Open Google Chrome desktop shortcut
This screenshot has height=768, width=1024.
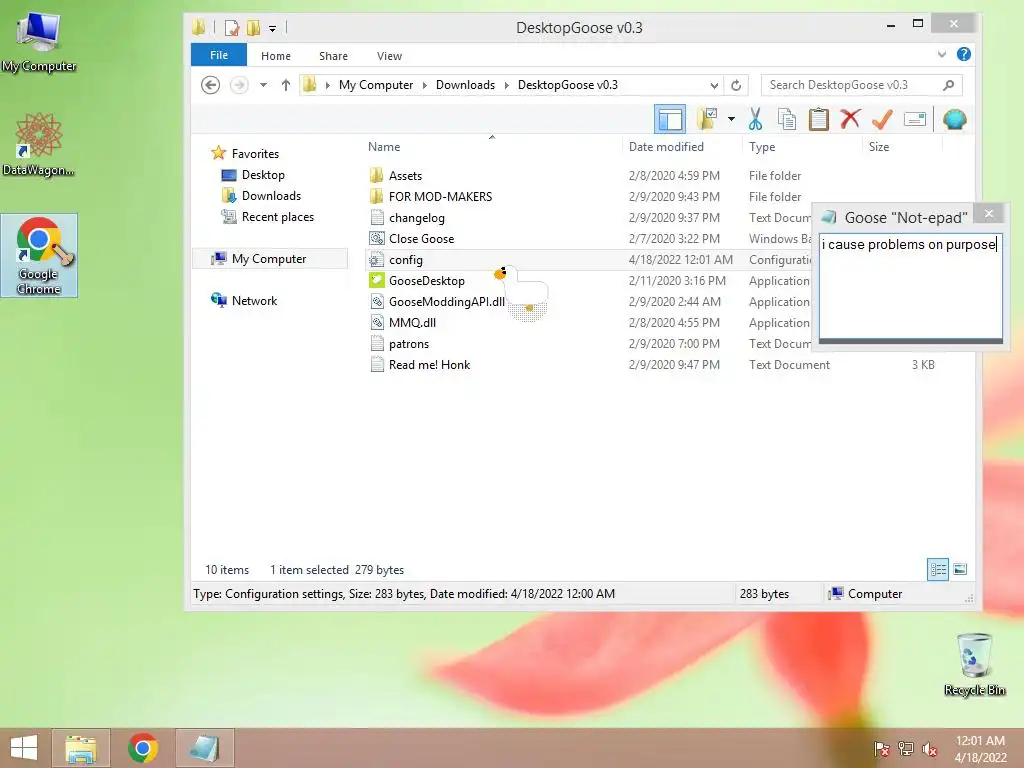(x=39, y=255)
